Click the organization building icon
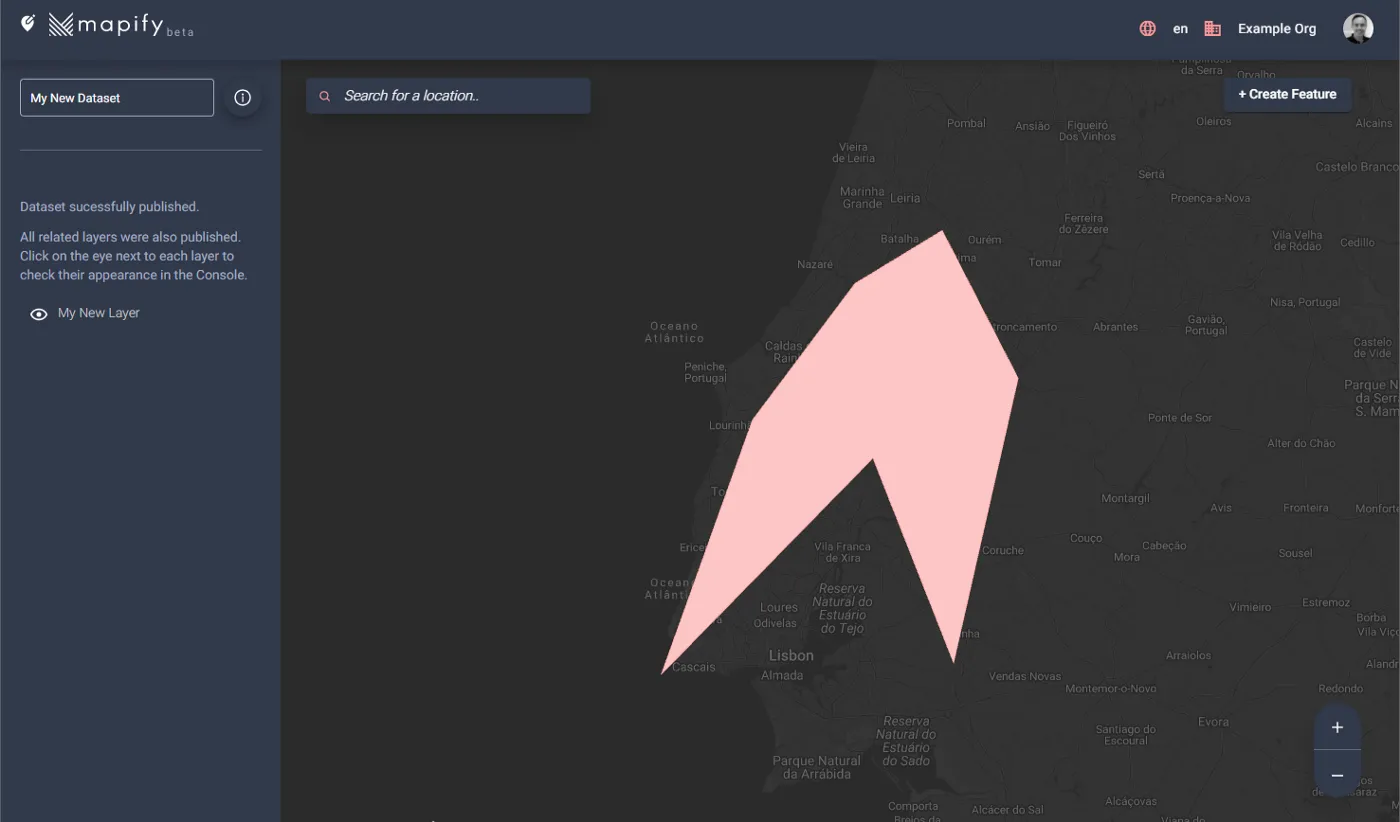This screenshot has height=822, width=1400. (x=1212, y=28)
